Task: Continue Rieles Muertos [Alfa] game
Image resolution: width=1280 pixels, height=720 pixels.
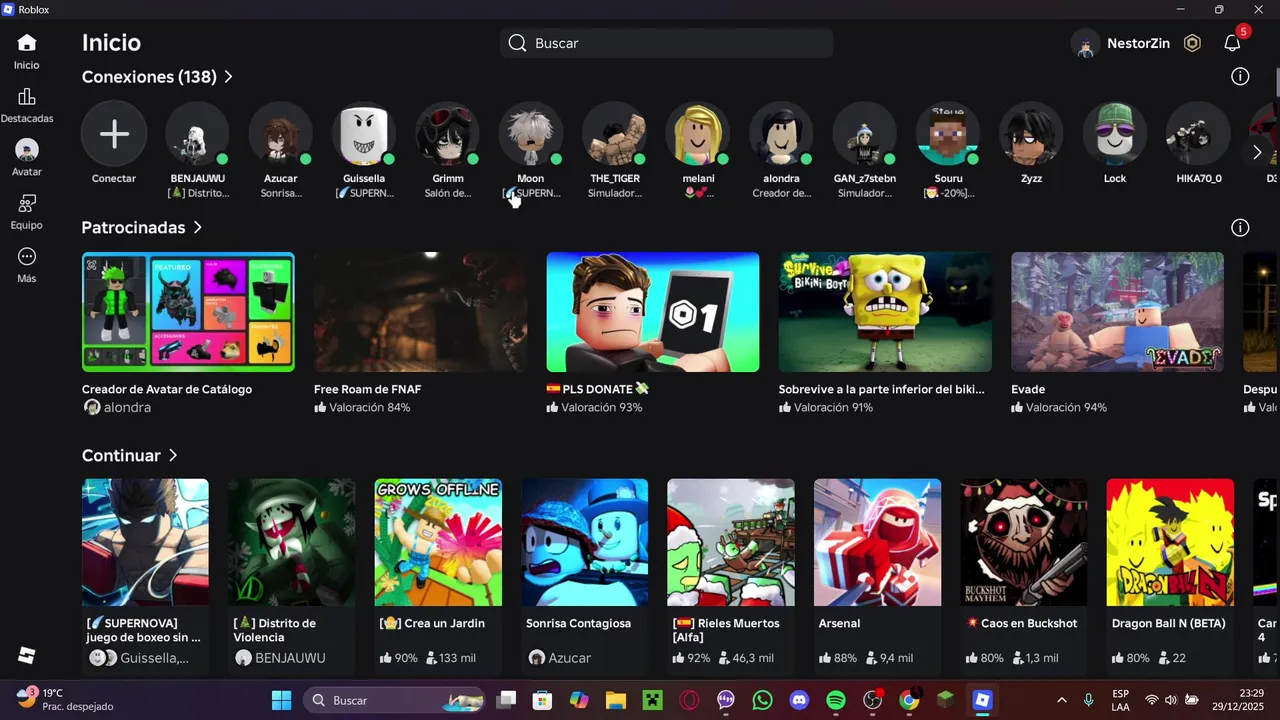Action: [731, 542]
